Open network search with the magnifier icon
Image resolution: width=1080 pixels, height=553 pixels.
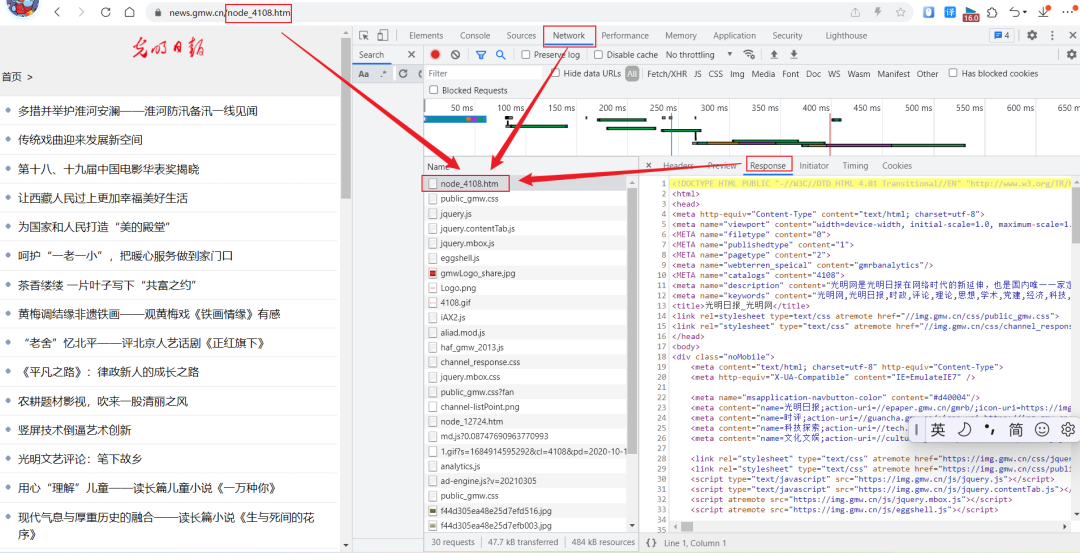[501, 55]
